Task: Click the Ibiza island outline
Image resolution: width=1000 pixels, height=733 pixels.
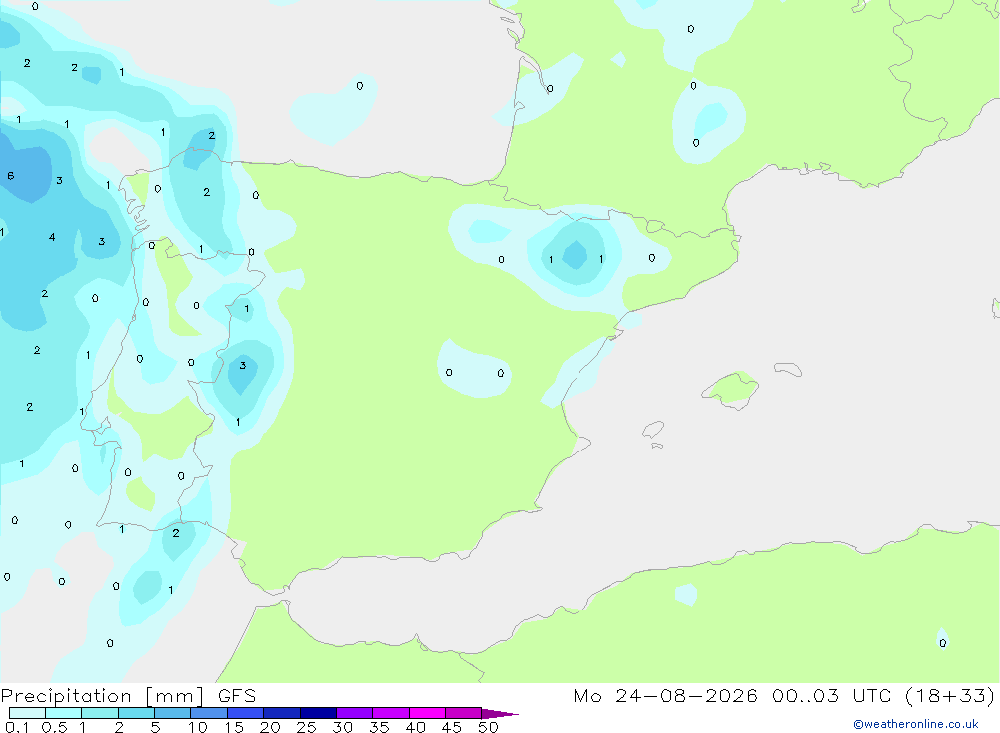Action: pos(653,430)
